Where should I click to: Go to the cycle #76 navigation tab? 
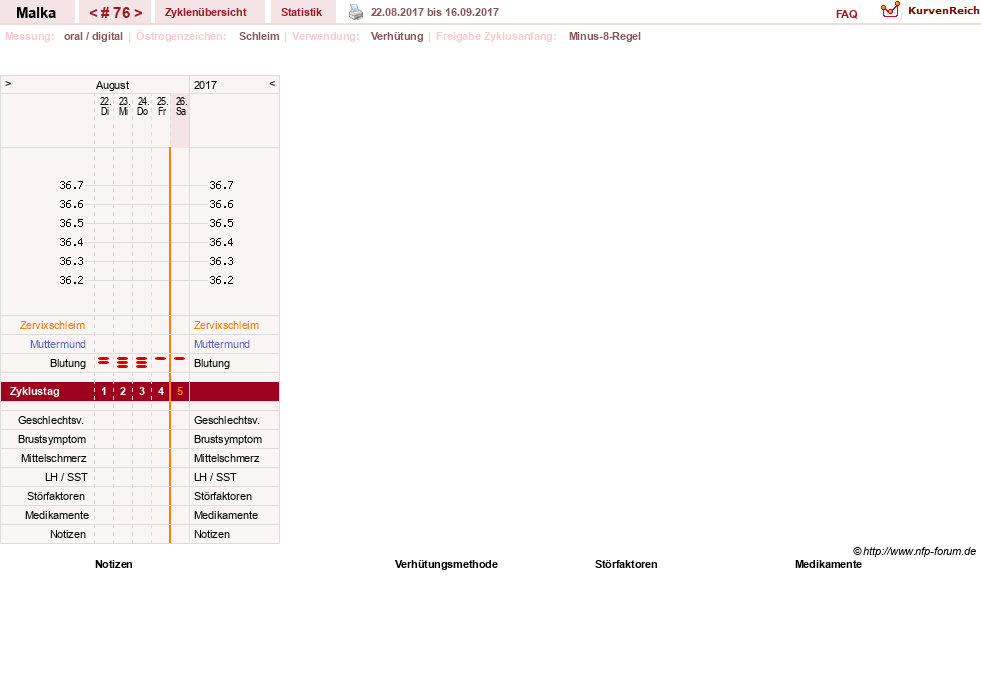tap(115, 13)
